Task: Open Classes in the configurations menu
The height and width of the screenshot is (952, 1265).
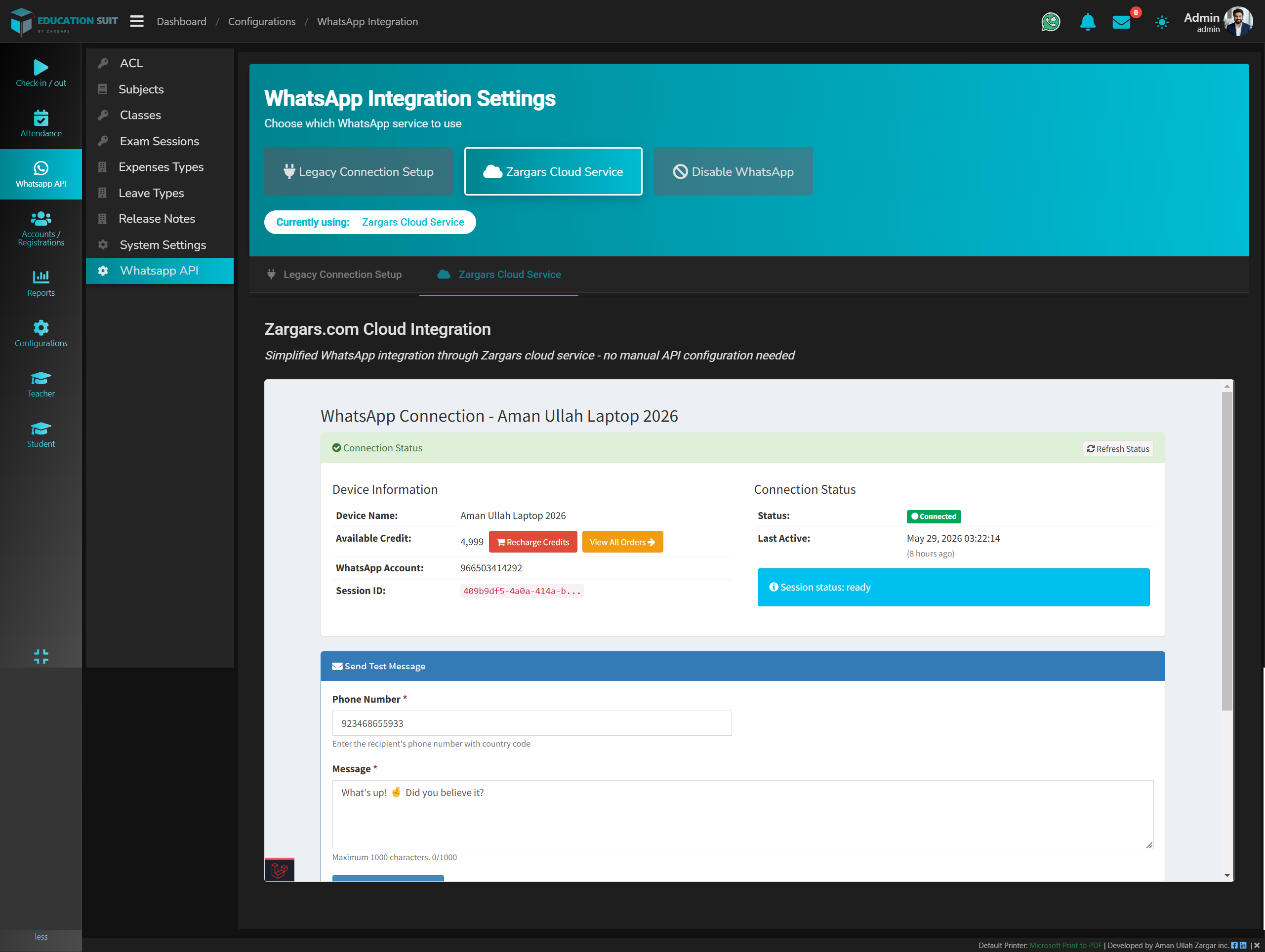Action: click(160, 115)
